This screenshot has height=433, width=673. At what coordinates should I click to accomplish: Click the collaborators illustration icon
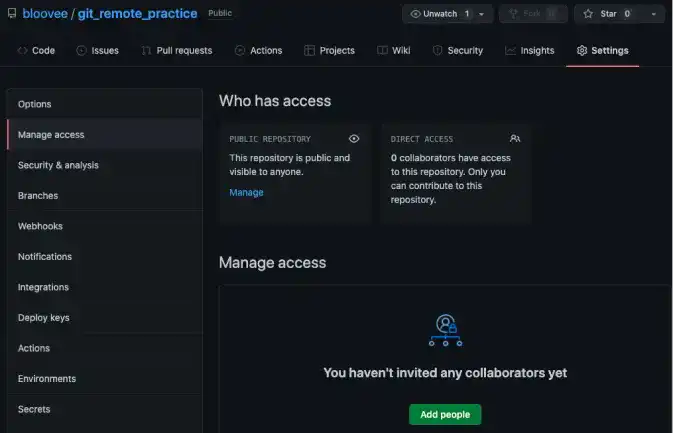tap(446, 330)
